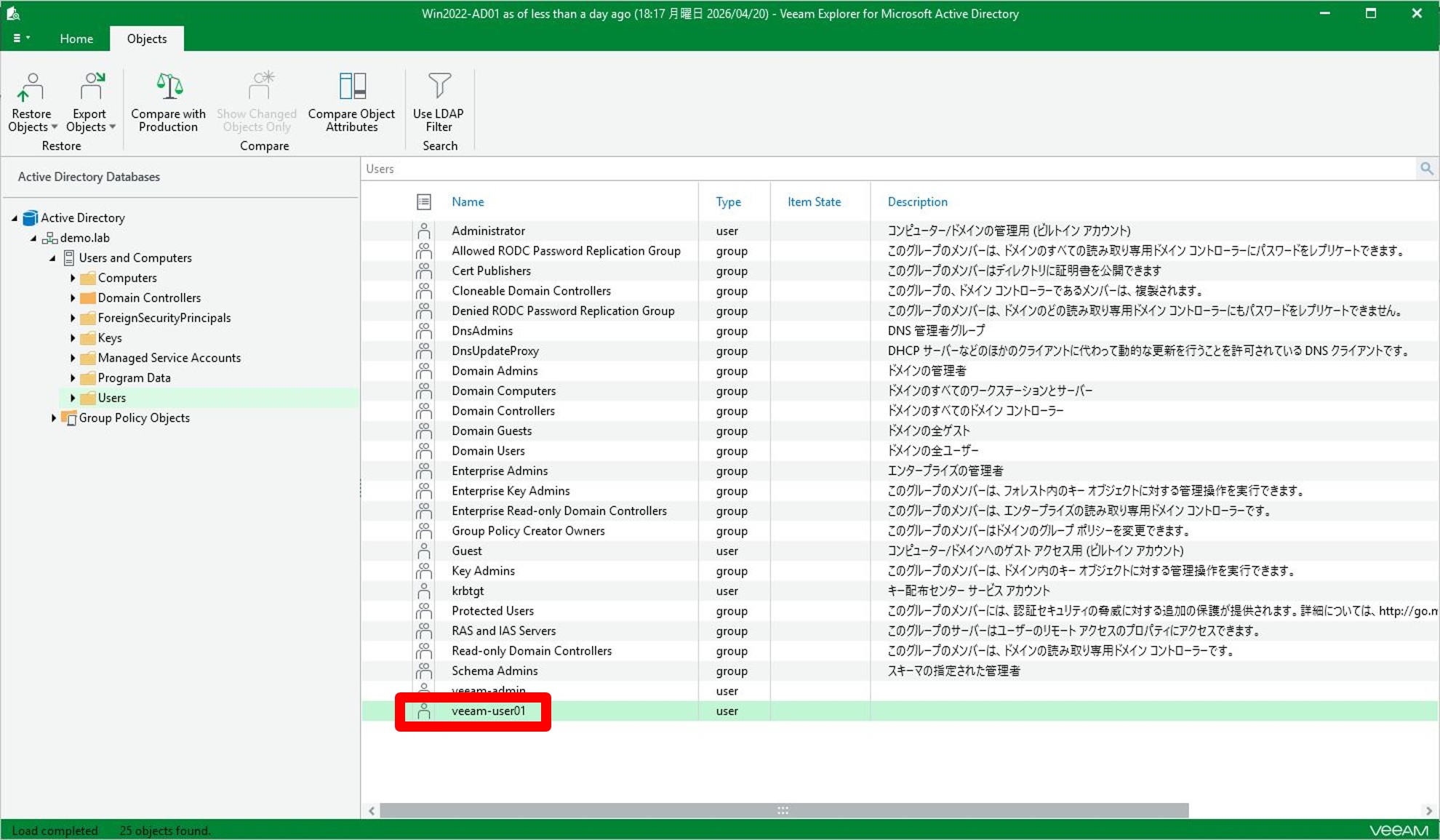Click the Compare Object Attributes icon
The height and width of the screenshot is (840, 1440).
pyautogui.click(x=352, y=87)
